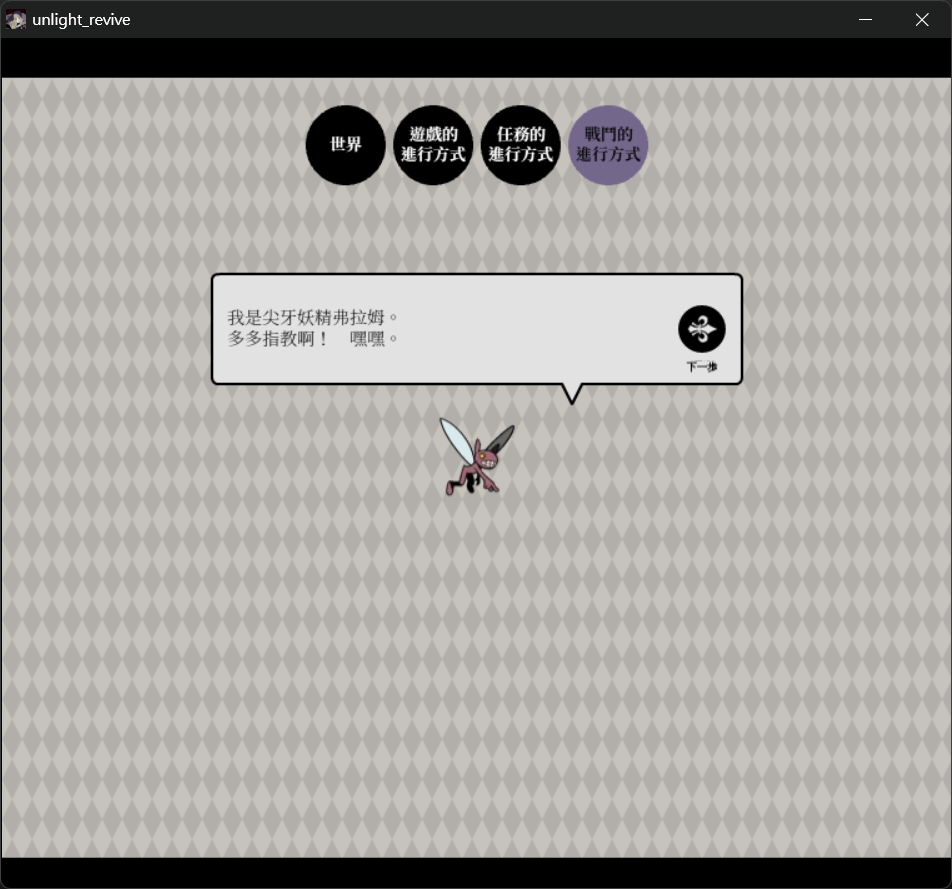The image size is (952, 889).
Task: Click the unlight_revive window title text
Action: 81,20
